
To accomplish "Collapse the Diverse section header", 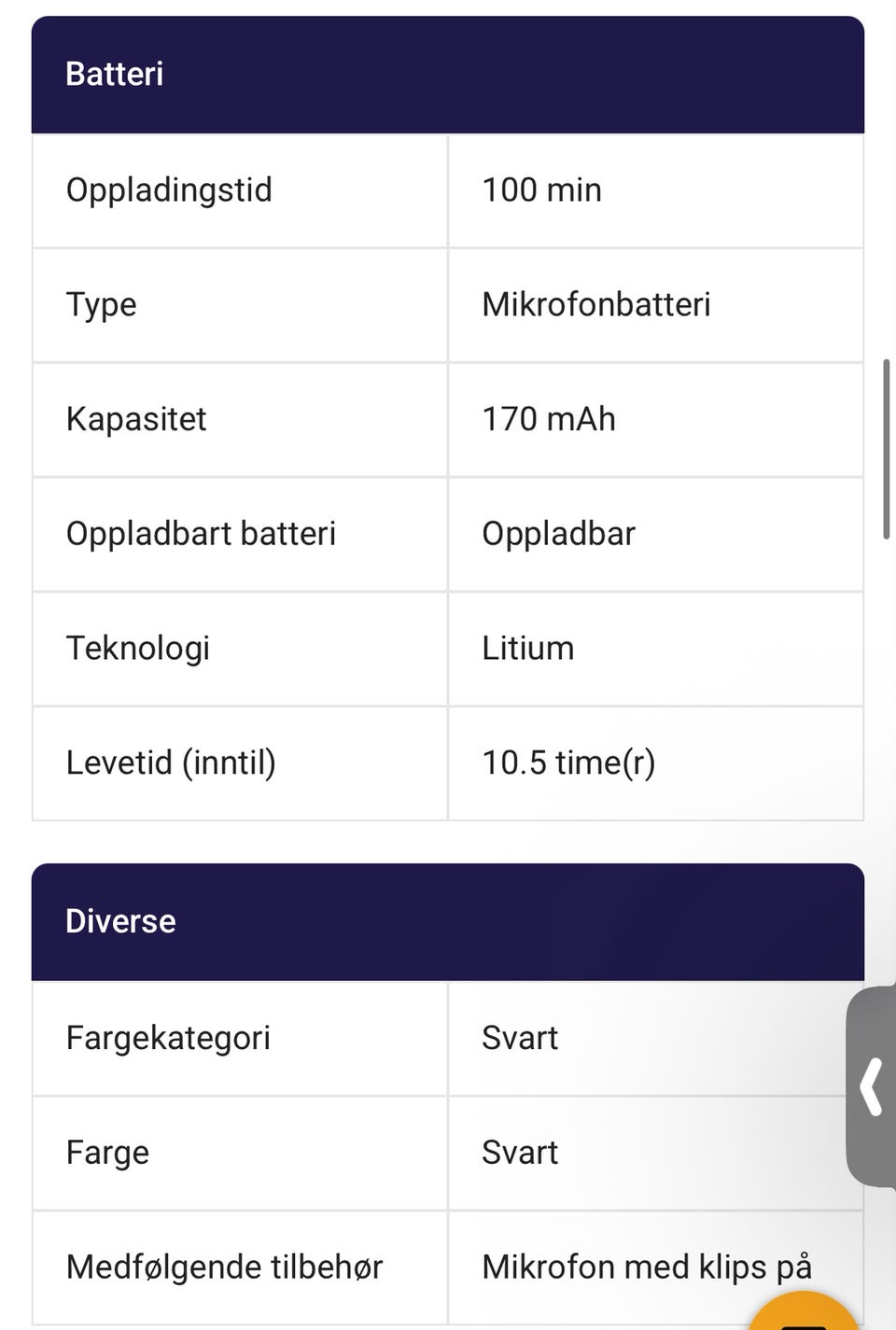I will click(x=448, y=922).
